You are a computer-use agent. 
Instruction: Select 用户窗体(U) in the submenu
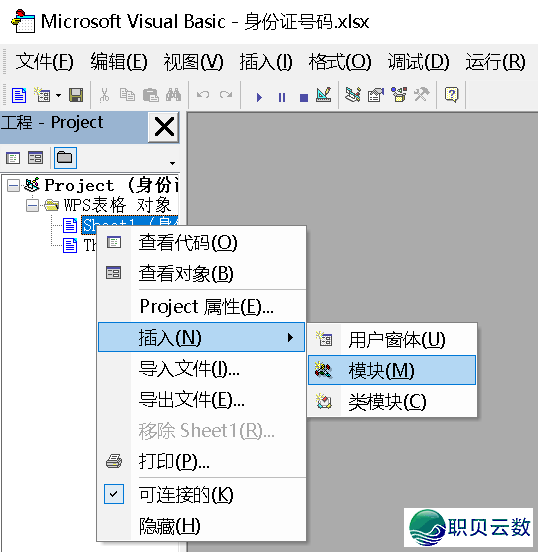click(x=392, y=340)
